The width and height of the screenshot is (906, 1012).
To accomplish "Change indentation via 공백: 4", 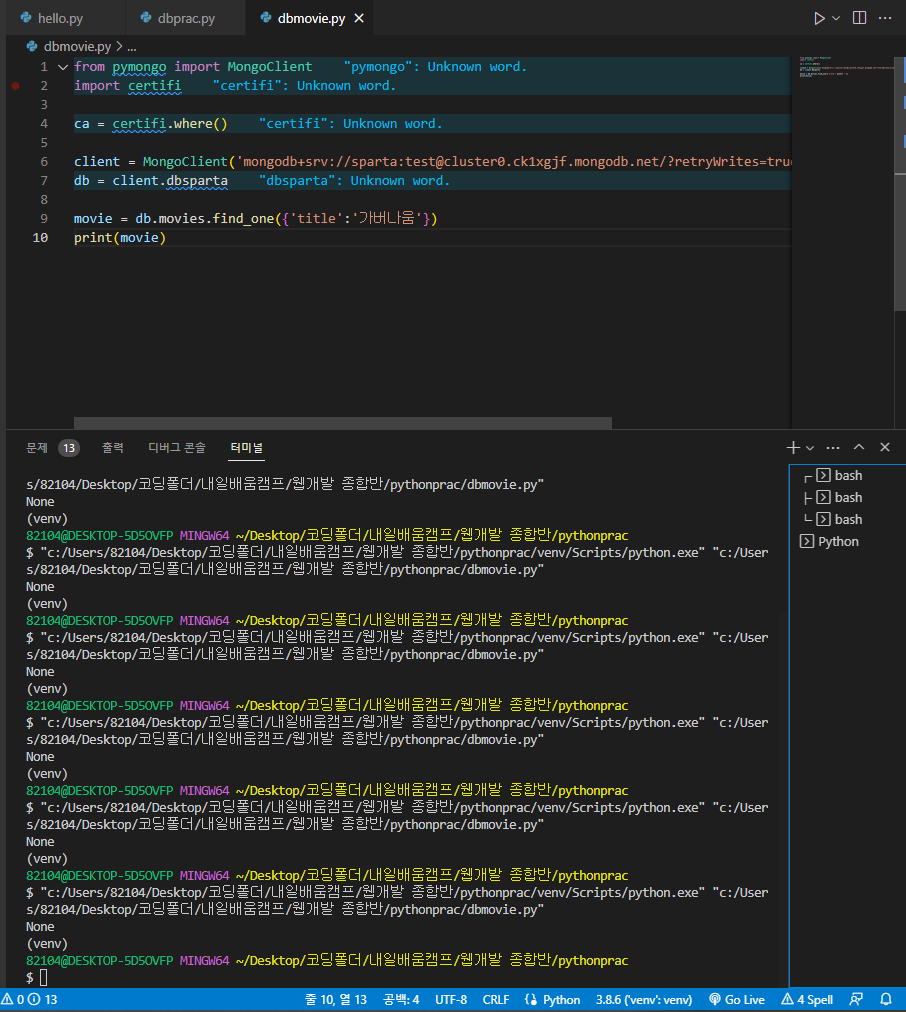I will (401, 1000).
